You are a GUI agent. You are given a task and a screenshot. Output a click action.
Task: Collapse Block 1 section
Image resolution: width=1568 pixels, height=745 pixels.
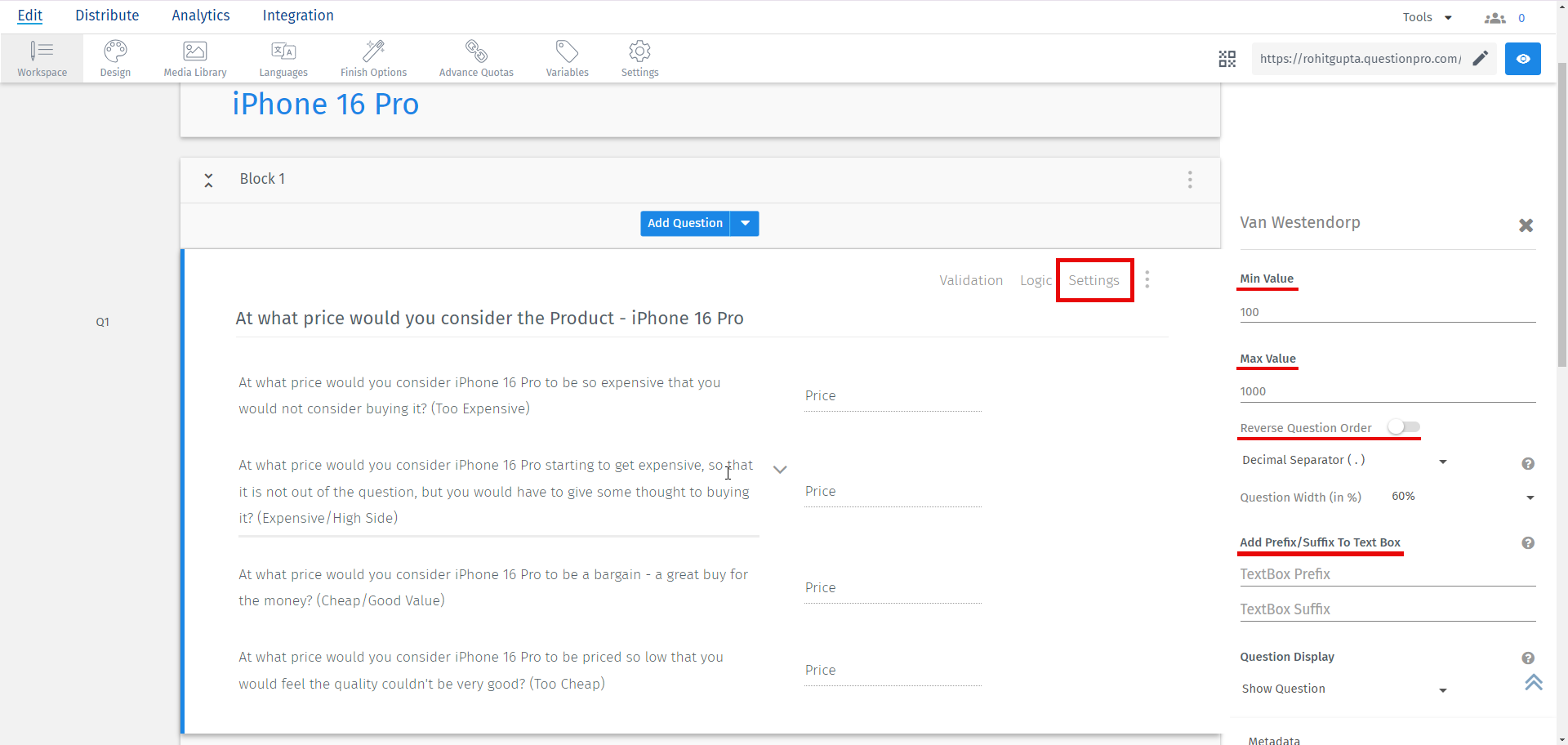point(209,180)
